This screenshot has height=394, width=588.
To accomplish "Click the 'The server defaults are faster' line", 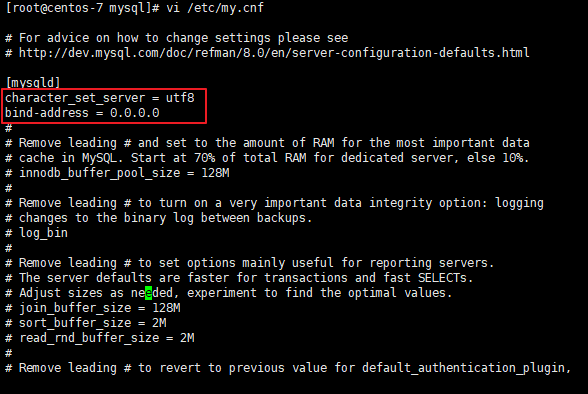I will (x=239, y=278).
